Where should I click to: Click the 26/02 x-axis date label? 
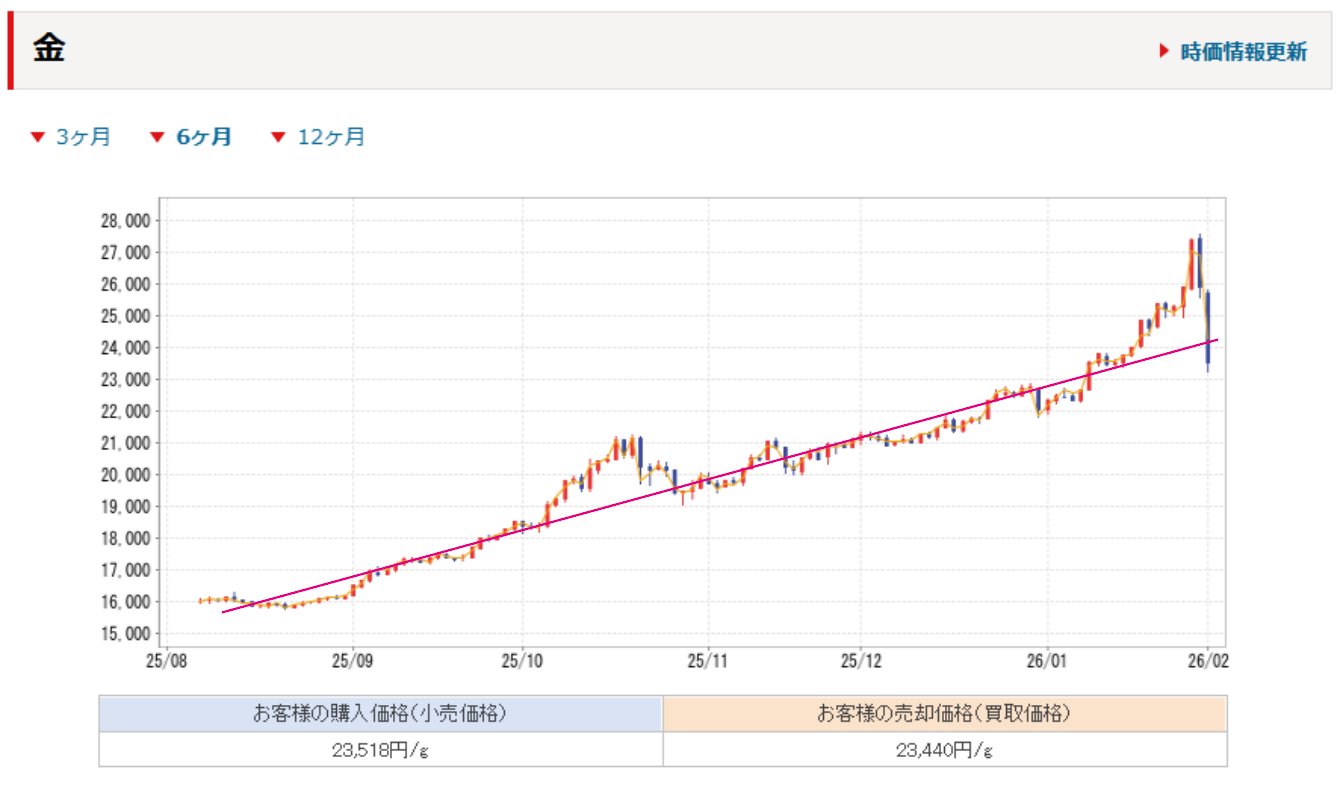pos(1207,662)
